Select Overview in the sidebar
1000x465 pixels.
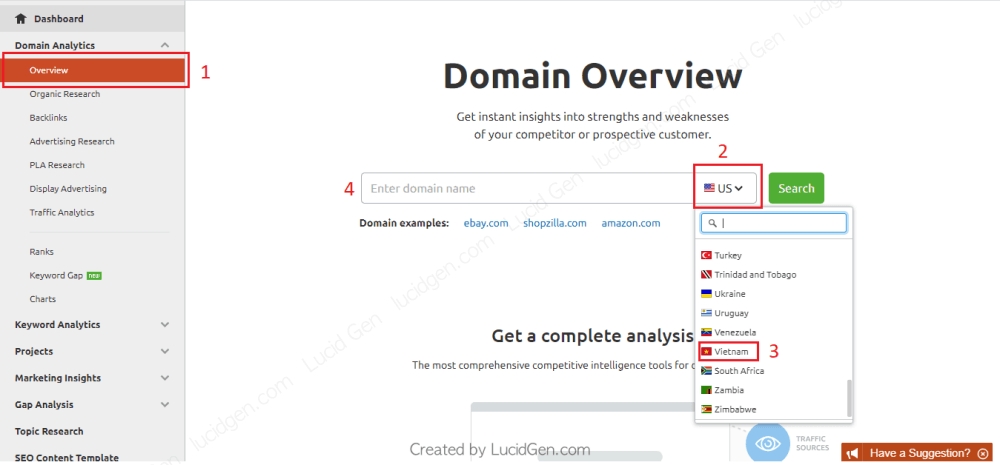tap(94, 70)
